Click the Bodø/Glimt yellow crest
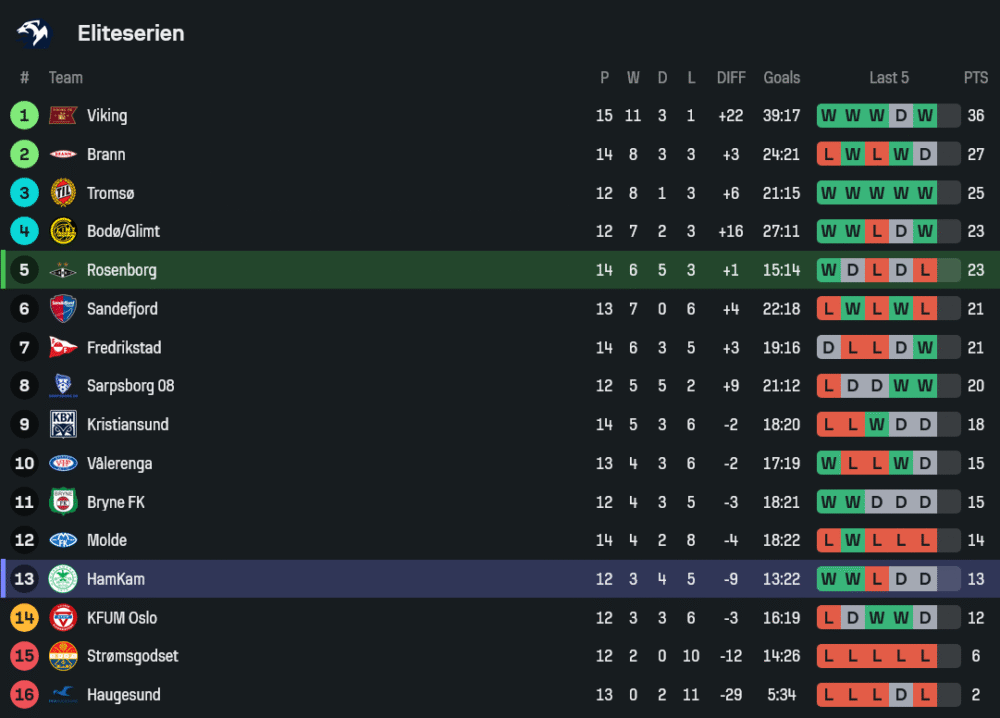Image resolution: width=1000 pixels, height=718 pixels. click(63, 231)
